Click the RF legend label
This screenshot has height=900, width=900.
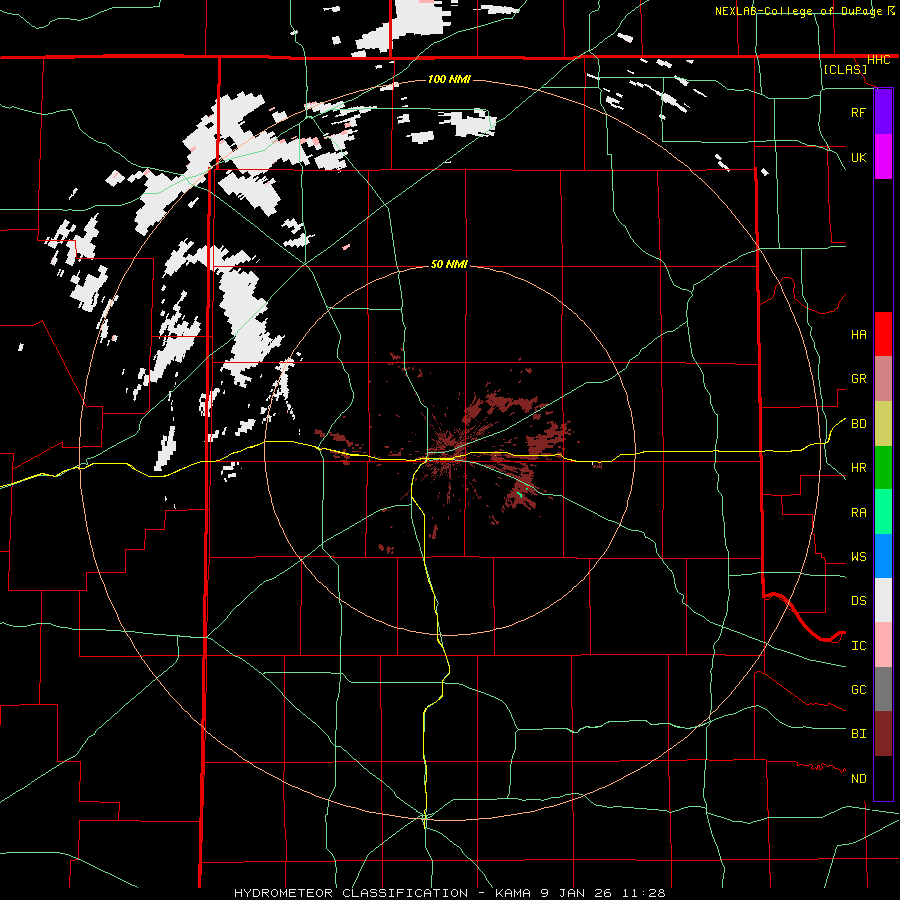click(858, 112)
